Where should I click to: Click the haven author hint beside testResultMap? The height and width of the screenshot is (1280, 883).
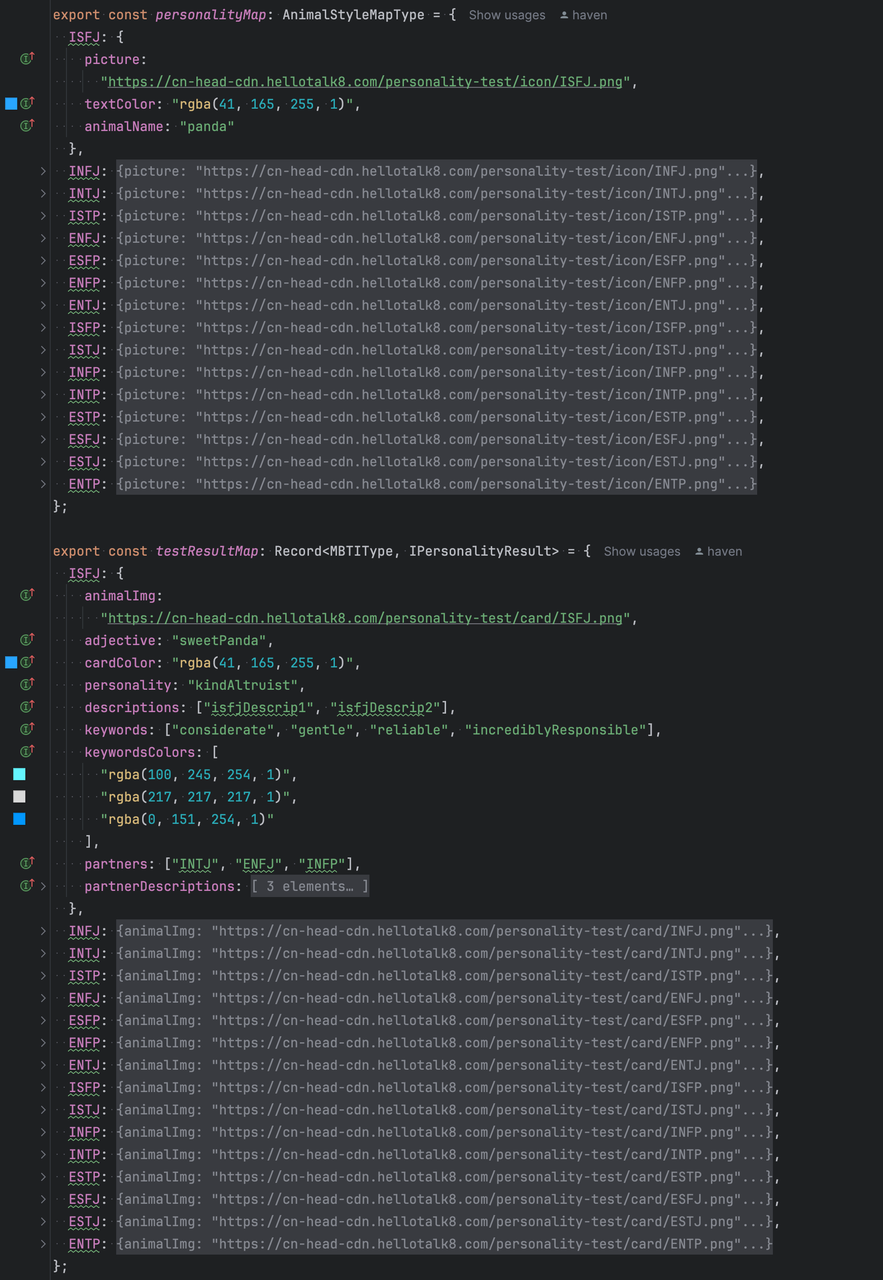click(718, 551)
